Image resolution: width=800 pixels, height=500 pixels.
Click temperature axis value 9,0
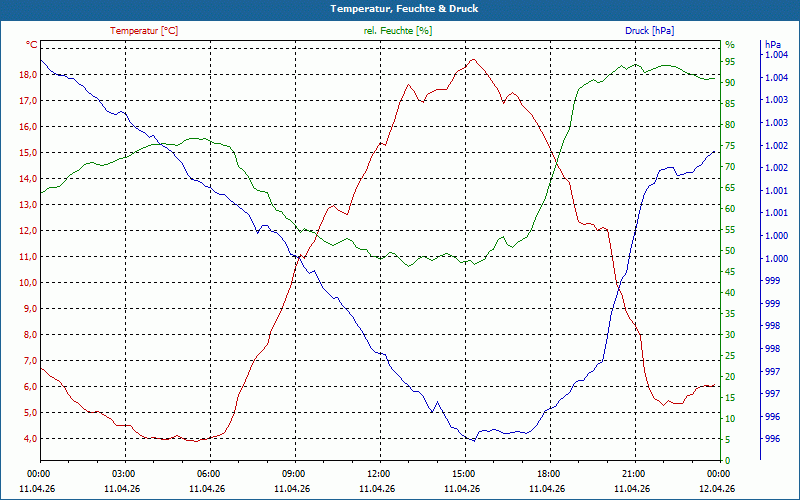click(x=30, y=309)
